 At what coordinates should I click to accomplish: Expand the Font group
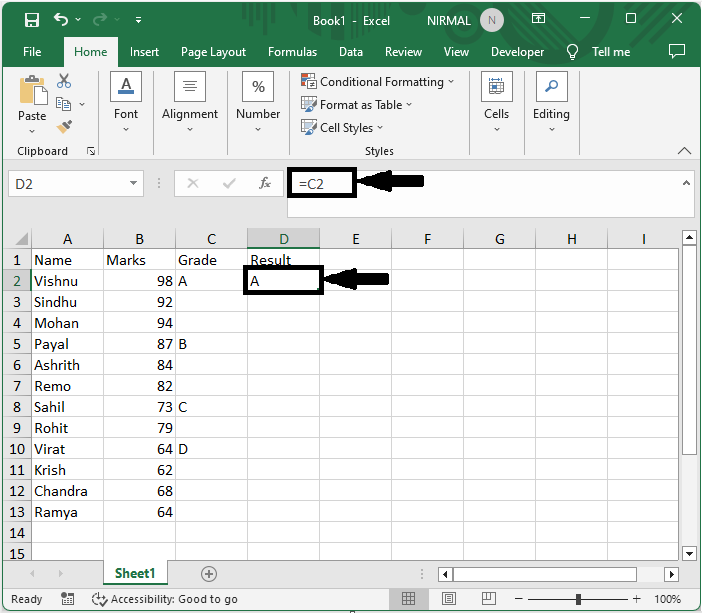click(x=126, y=104)
